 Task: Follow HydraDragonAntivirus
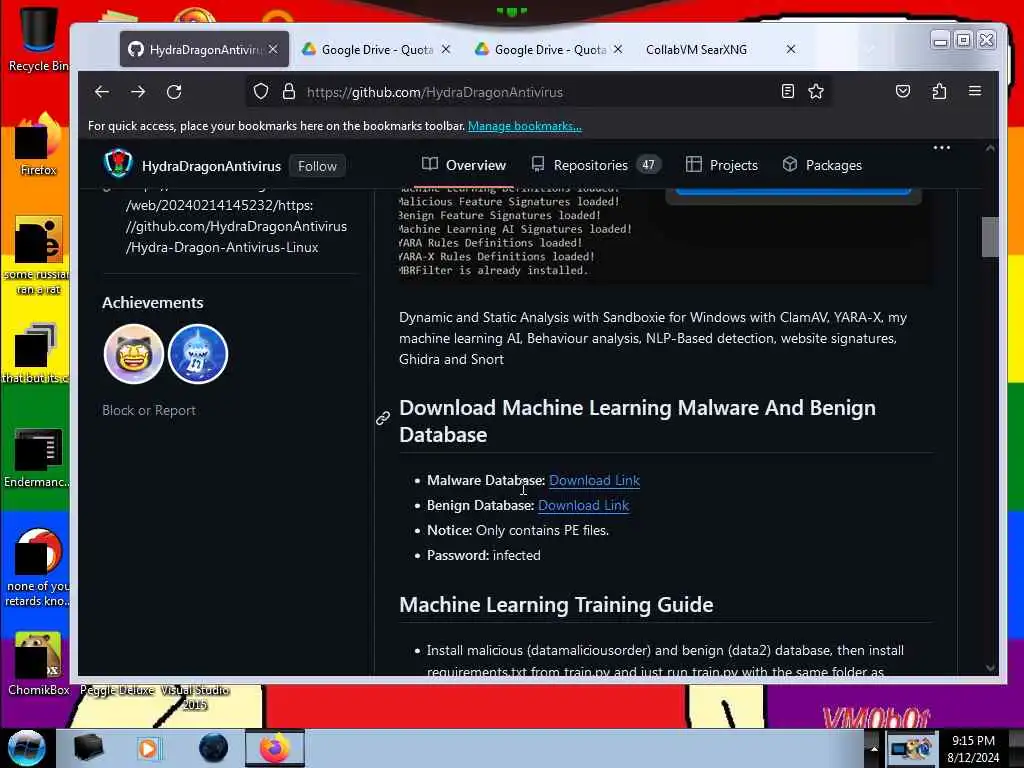(317, 166)
